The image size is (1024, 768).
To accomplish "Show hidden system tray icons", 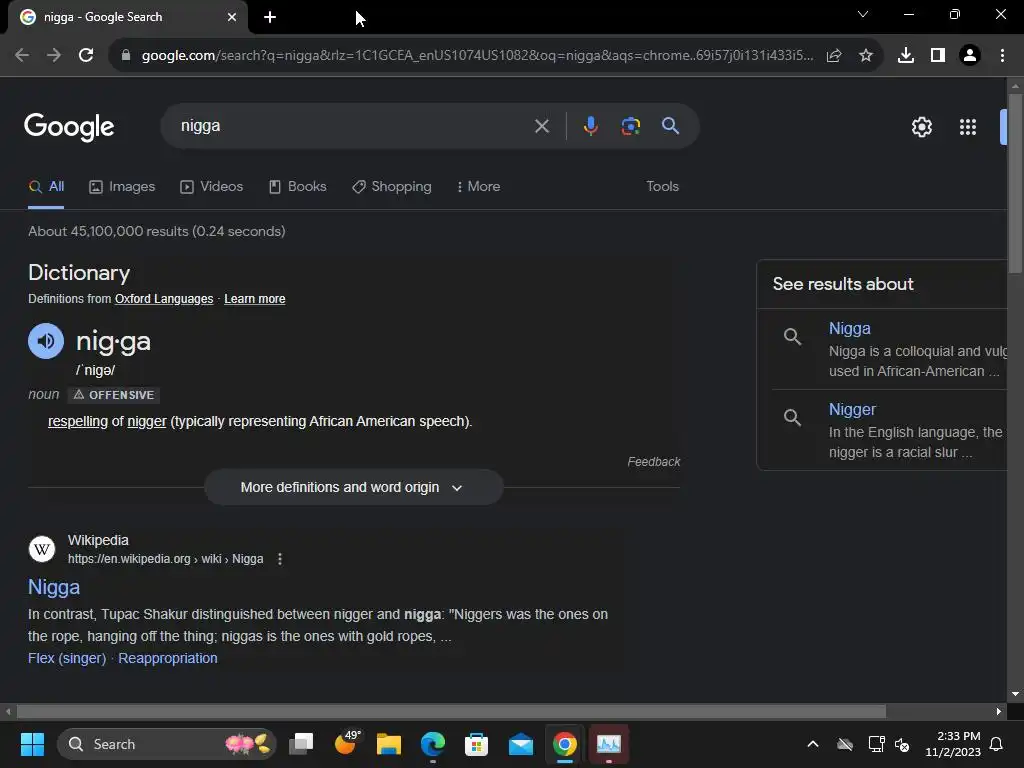I will click(x=812, y=744).
